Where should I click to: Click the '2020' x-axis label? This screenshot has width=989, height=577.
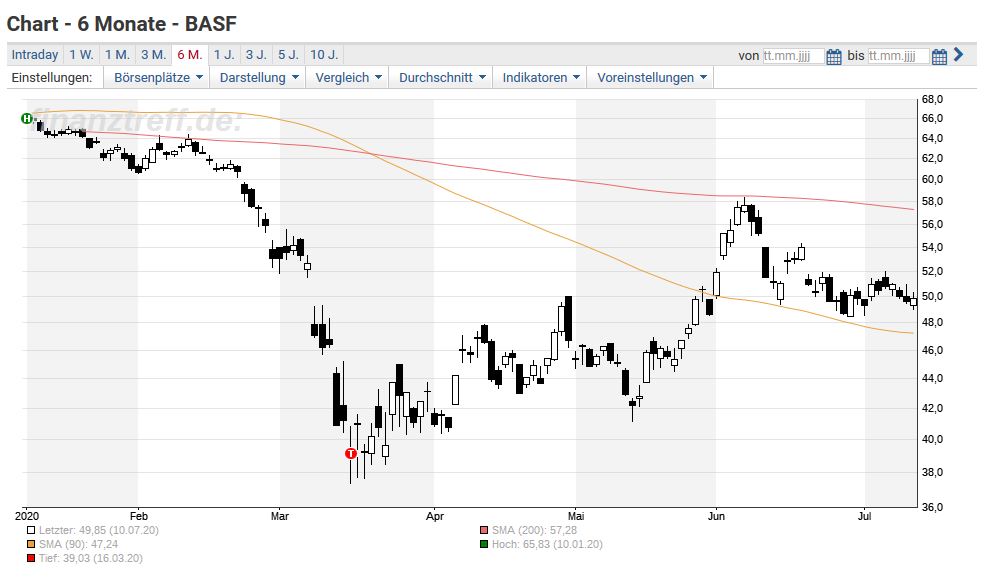click(x=26, y=516)
